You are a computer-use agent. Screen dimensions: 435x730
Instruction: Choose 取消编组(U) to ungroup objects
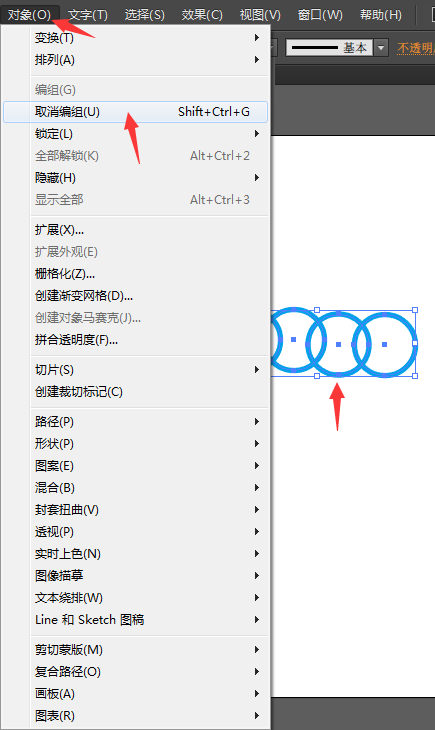136,112
